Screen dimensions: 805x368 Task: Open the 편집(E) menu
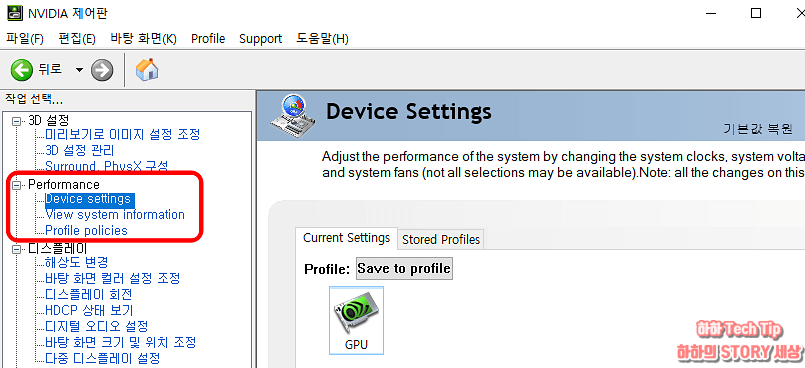[77, 39]
